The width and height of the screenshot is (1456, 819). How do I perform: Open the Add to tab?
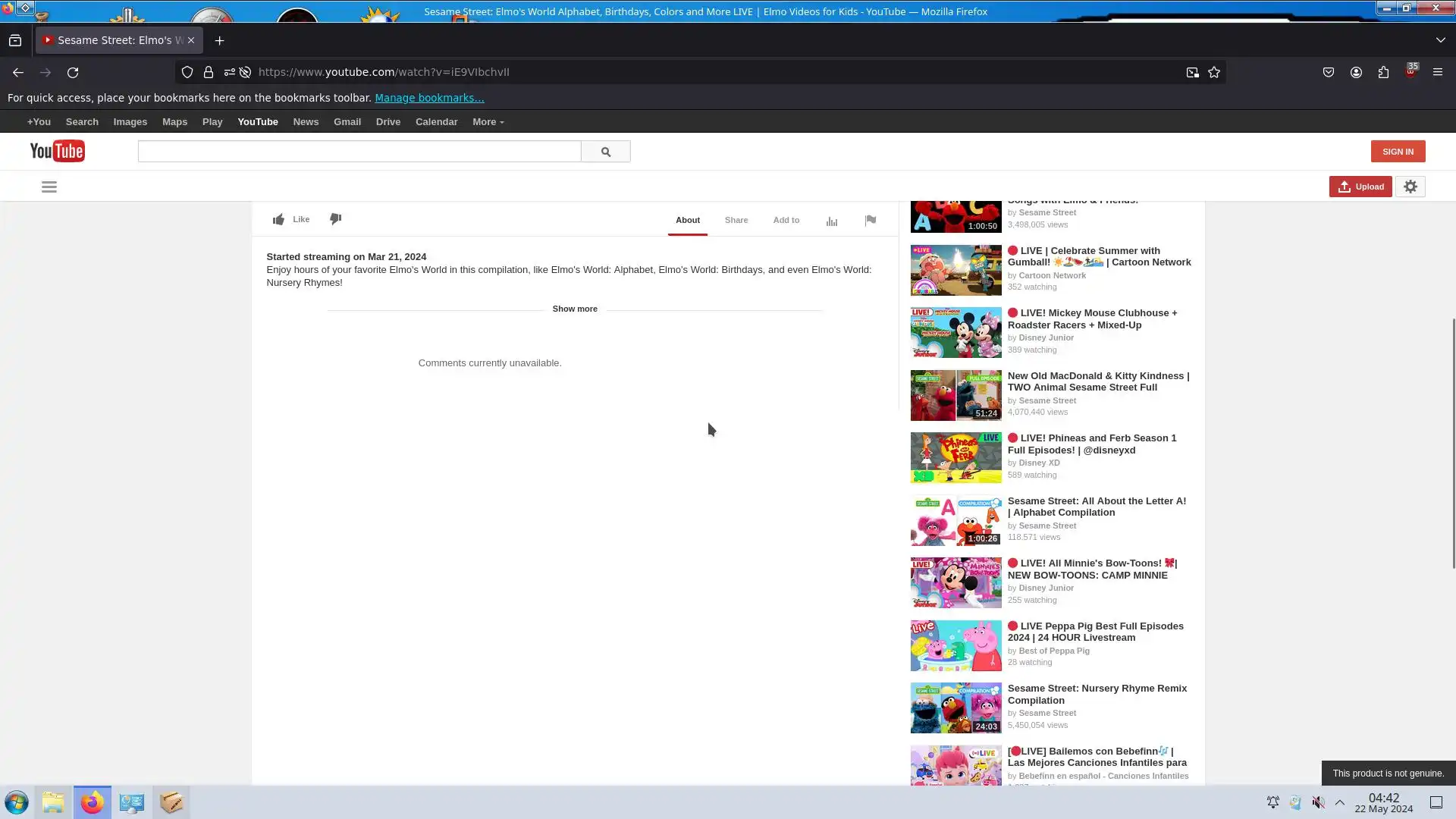(x=786, y=220)
